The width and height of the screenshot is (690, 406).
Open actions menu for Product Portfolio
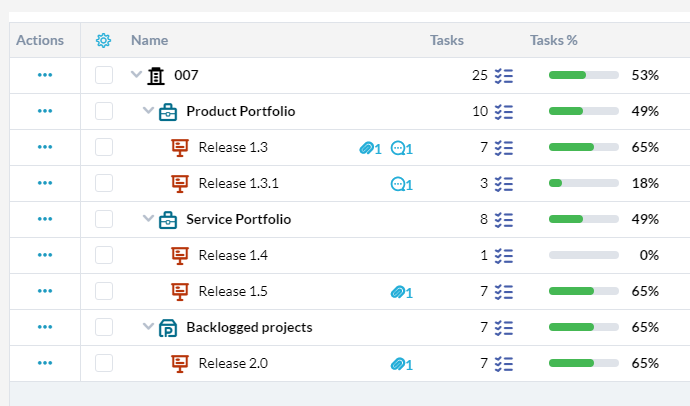[x=45, y=111]
